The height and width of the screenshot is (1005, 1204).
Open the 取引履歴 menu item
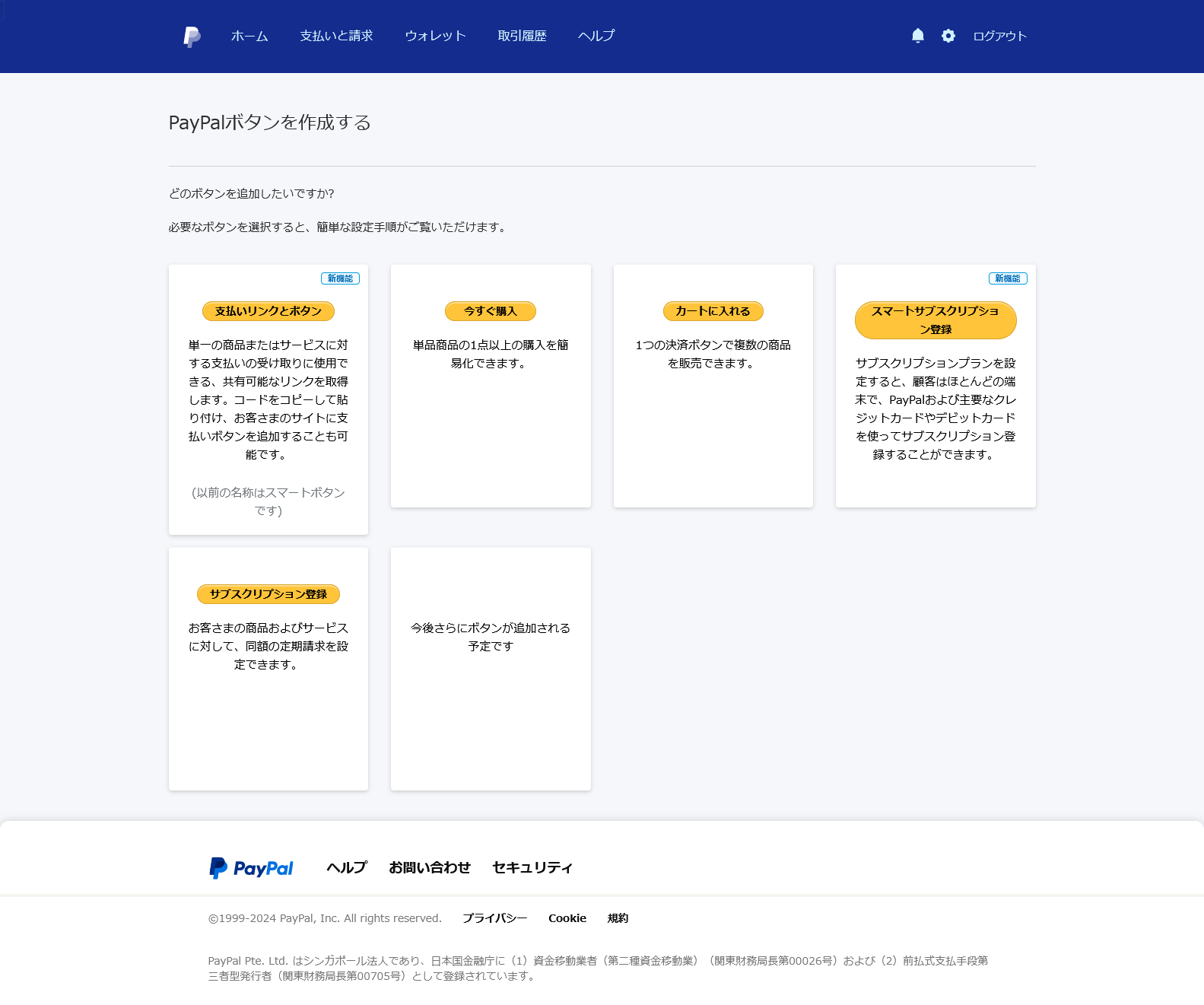pyautogui.click(x=522, y=36)
